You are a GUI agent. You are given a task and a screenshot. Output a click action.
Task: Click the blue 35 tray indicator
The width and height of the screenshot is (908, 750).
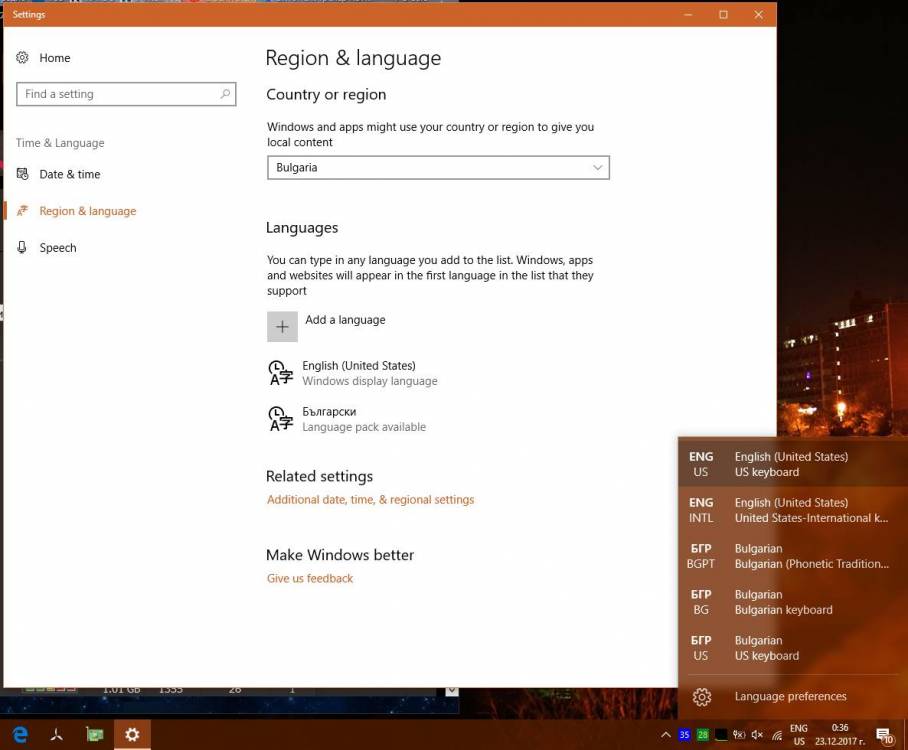[x=684, y=735]
